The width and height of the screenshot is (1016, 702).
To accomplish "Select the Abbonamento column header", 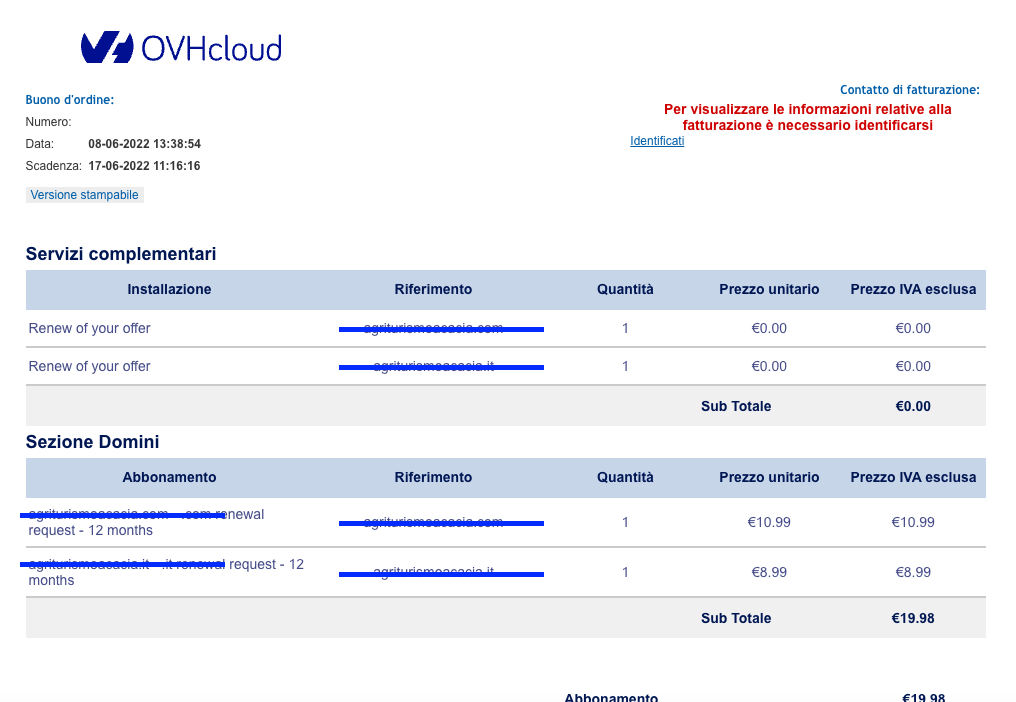I will (x=169, y=477).
